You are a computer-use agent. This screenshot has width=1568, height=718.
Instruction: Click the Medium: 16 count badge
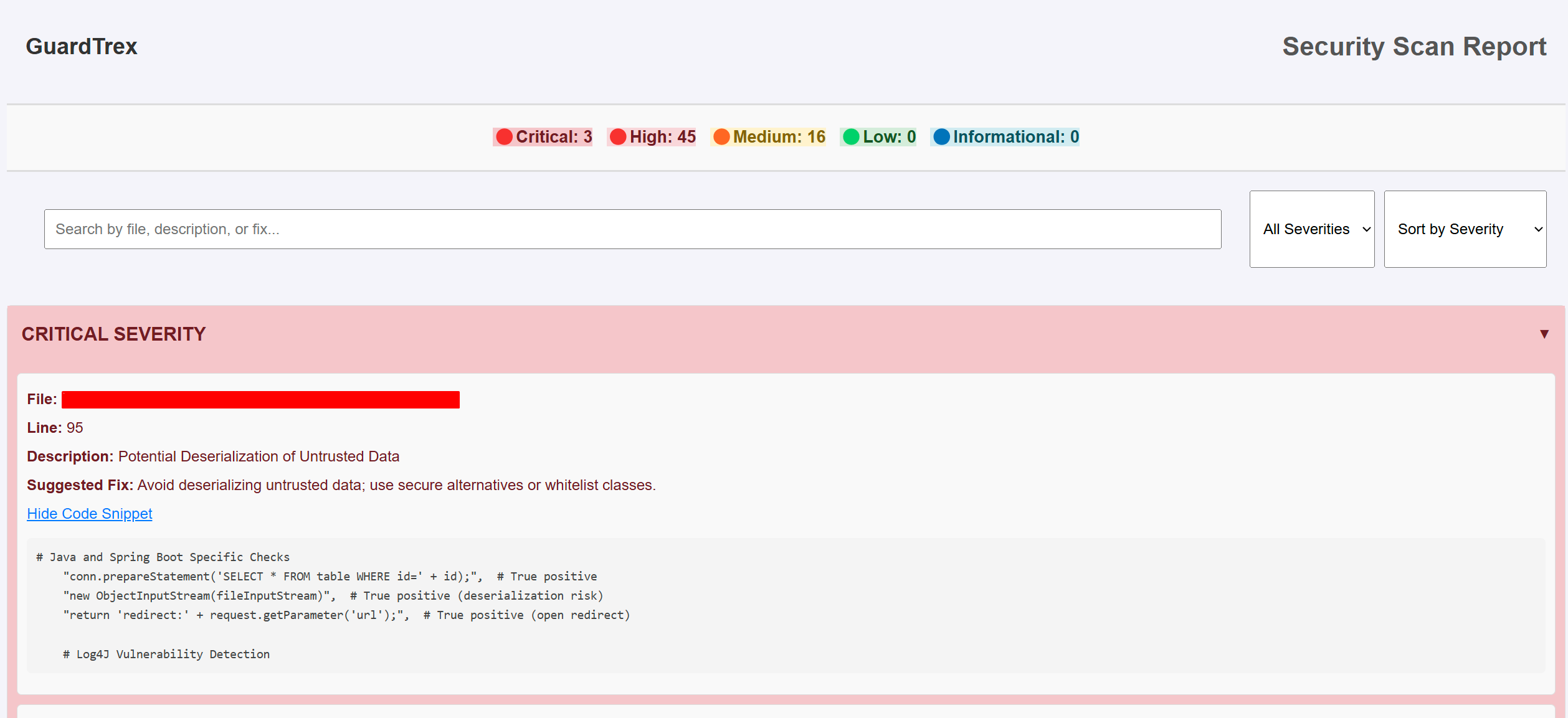tap(779, 137)
